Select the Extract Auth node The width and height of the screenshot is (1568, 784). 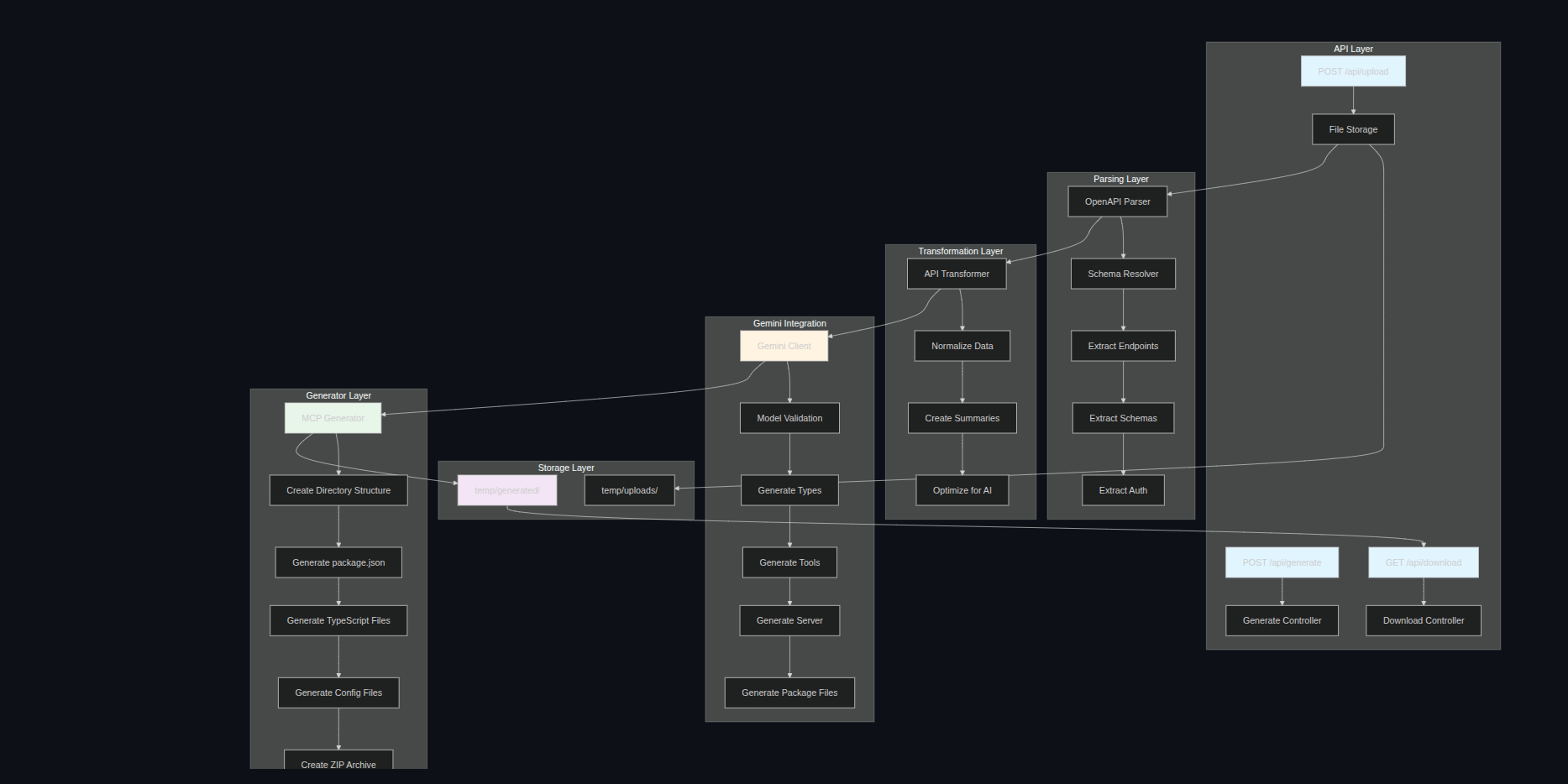[x=1123, y=490]
